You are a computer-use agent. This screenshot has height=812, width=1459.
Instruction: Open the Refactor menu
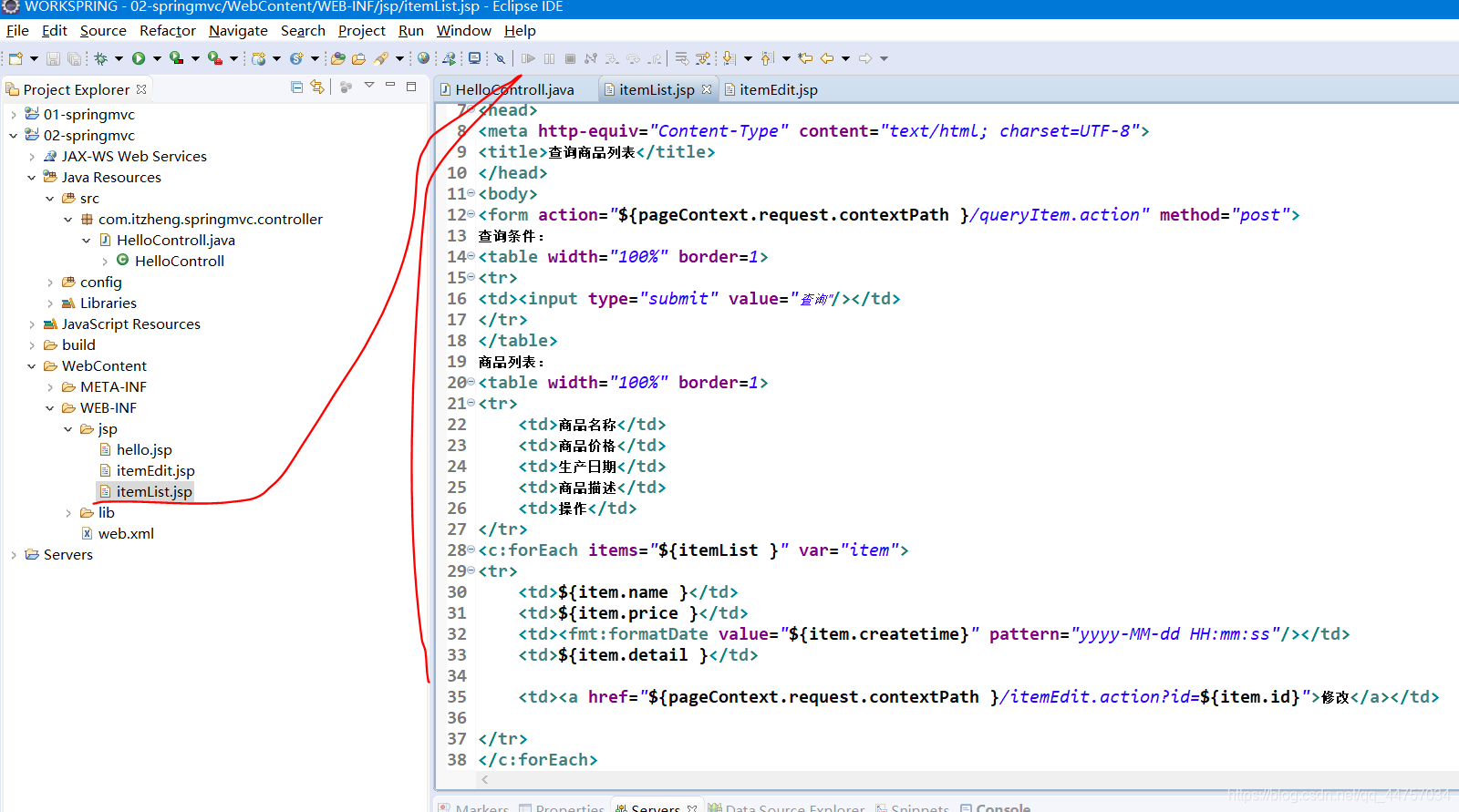tap(168, 30)
